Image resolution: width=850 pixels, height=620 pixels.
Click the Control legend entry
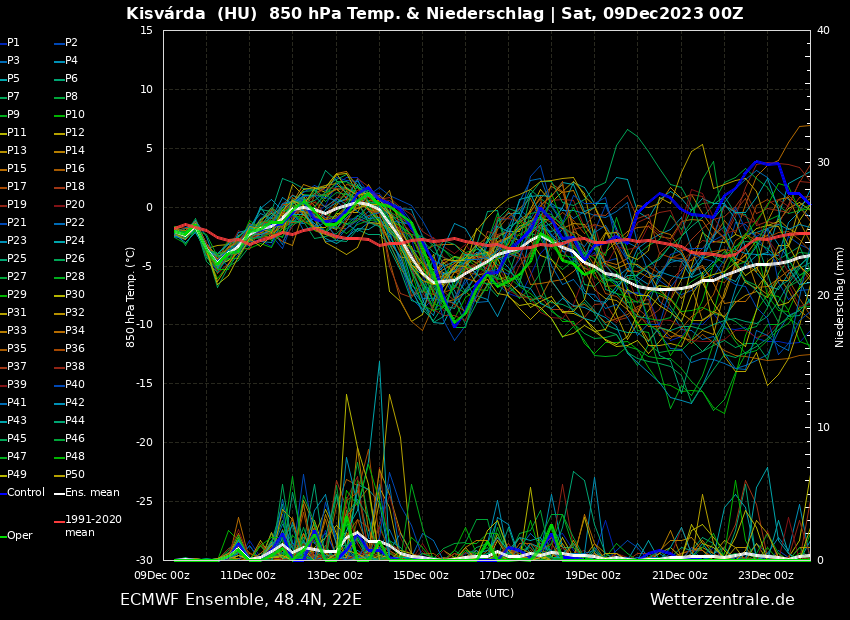pos(26,493)
